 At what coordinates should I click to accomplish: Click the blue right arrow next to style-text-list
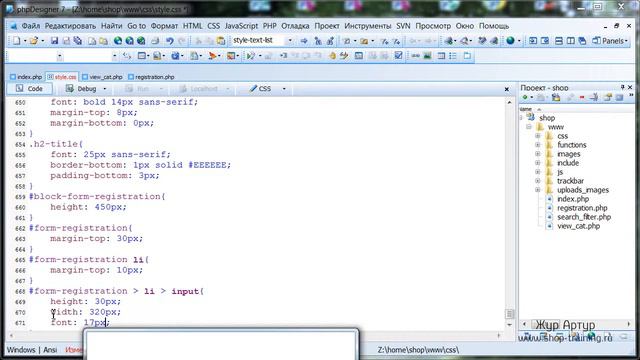coord(304,41)
